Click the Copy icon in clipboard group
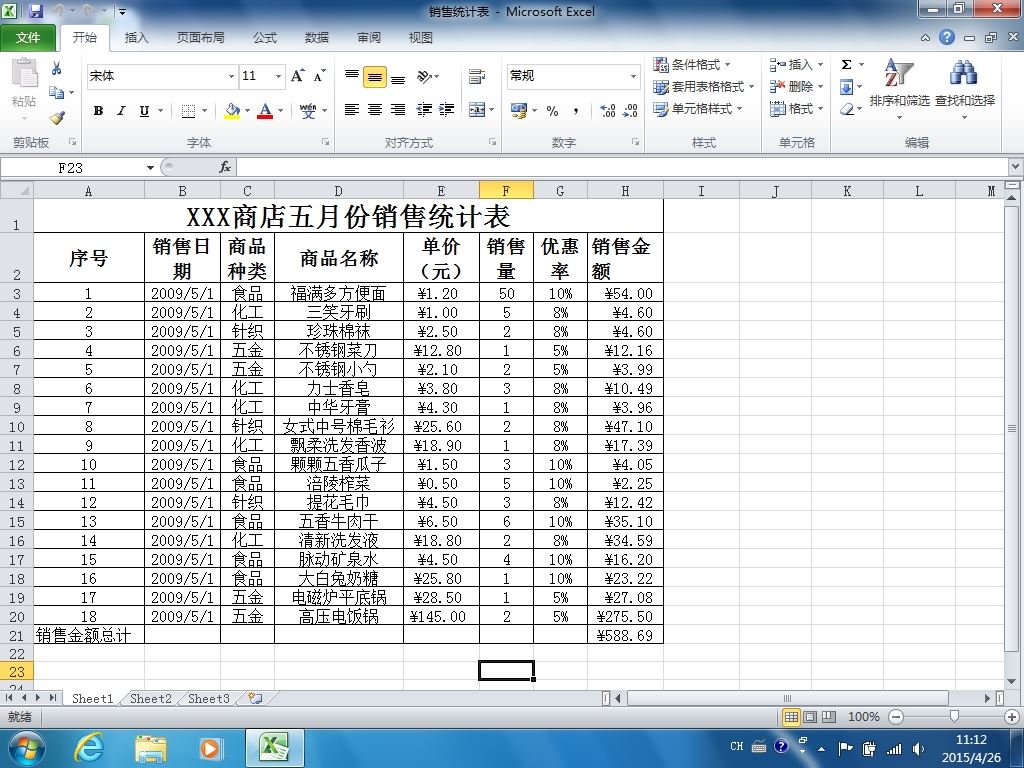The width and height of the screenshot is (1024, 768). [x=57, y=93]
